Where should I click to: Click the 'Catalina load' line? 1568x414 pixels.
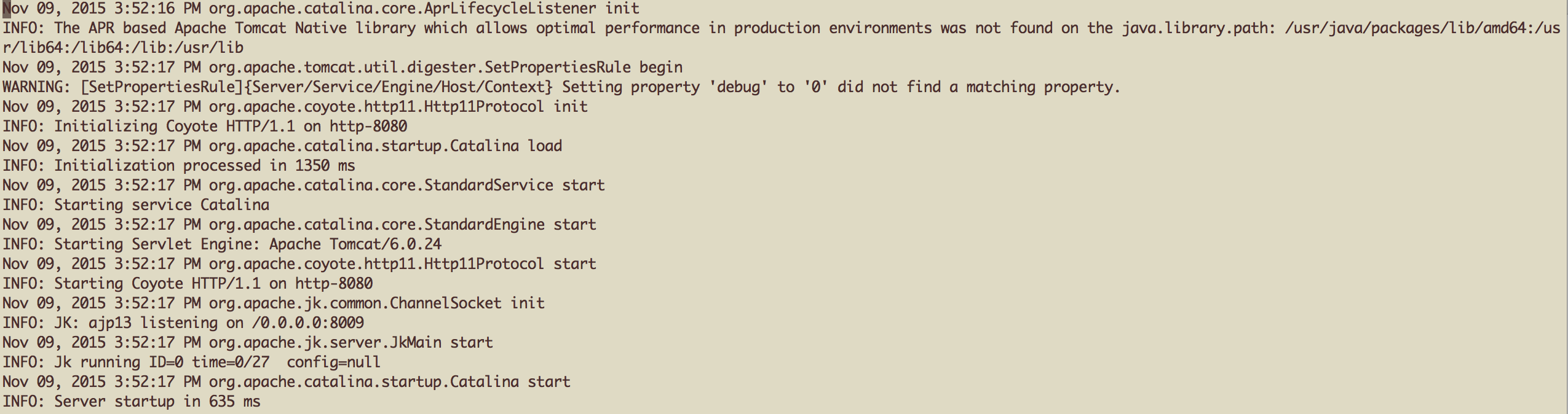pos(282,146)
